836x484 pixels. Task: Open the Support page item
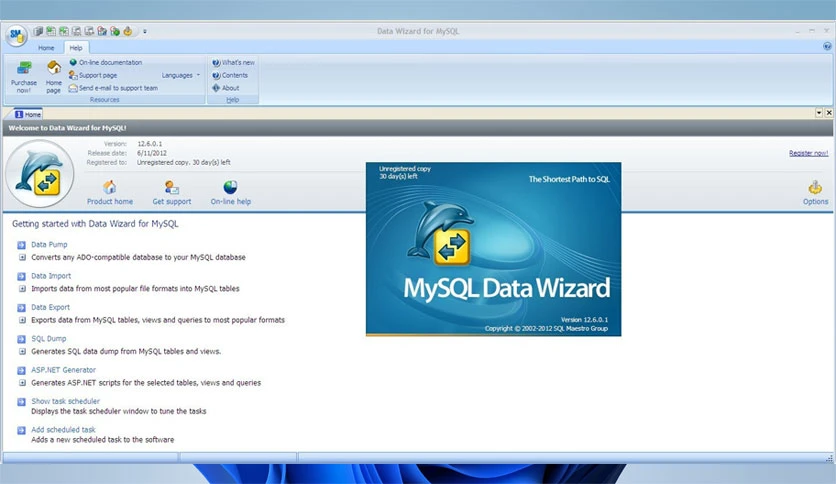(93, 75)
